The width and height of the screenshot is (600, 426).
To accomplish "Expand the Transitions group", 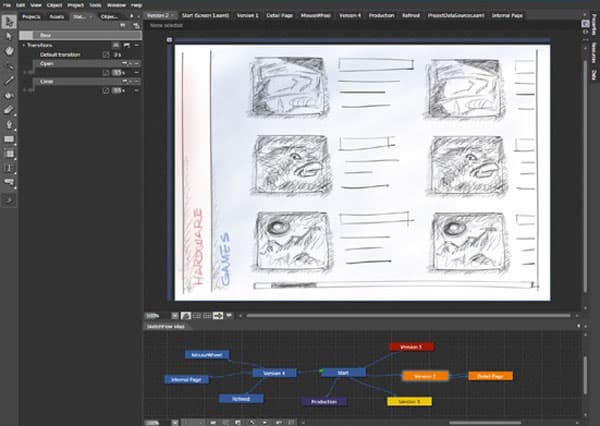I will click(24, 45).
